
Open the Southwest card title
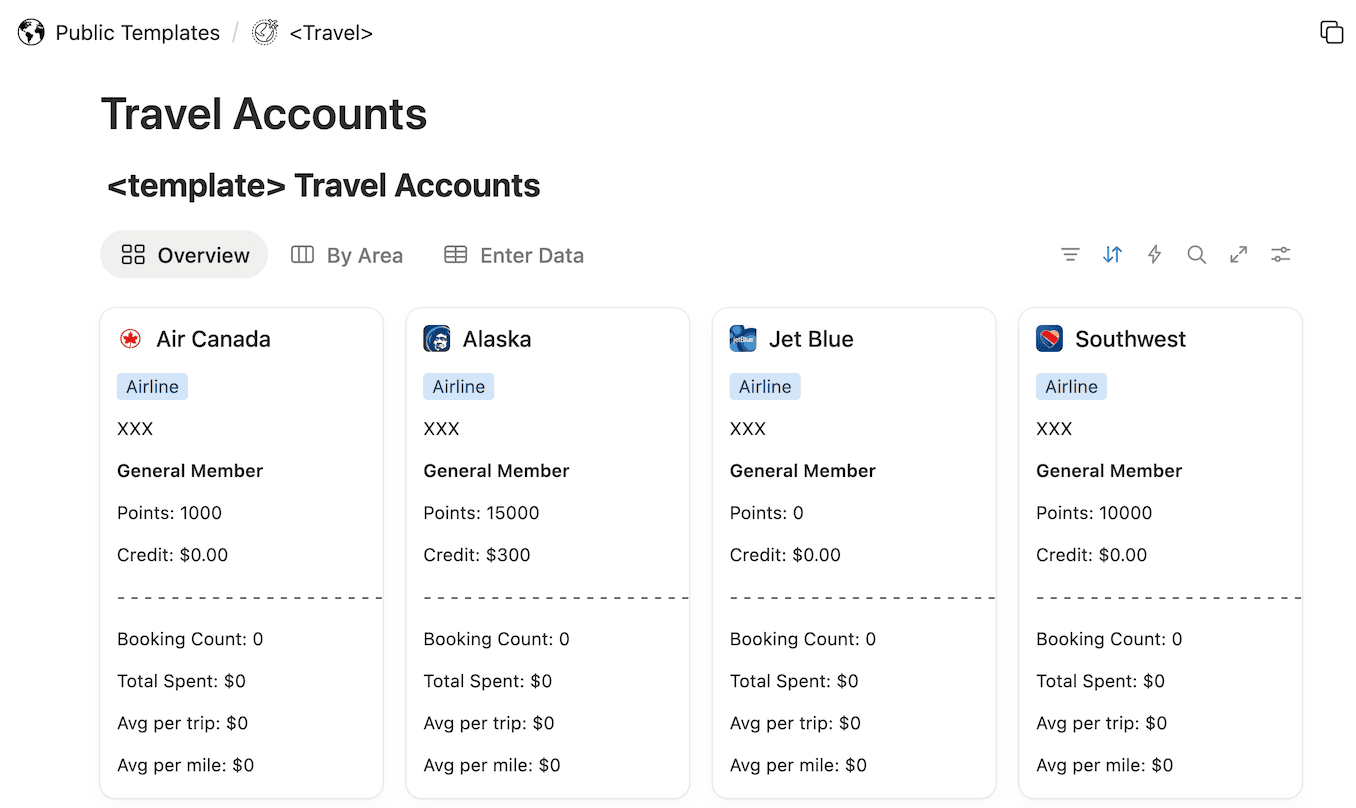[x=1130, y=339]
